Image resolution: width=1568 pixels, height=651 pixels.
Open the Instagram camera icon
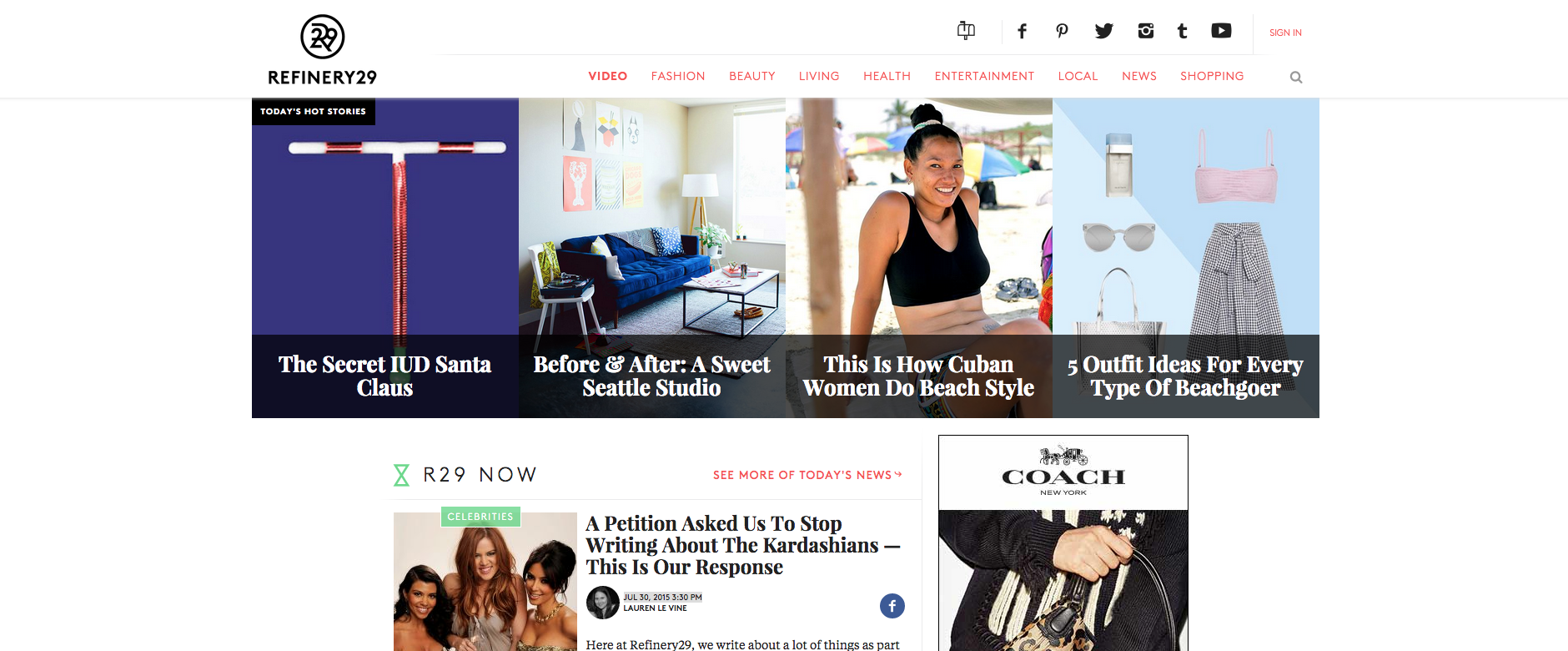click(1146, 31)
